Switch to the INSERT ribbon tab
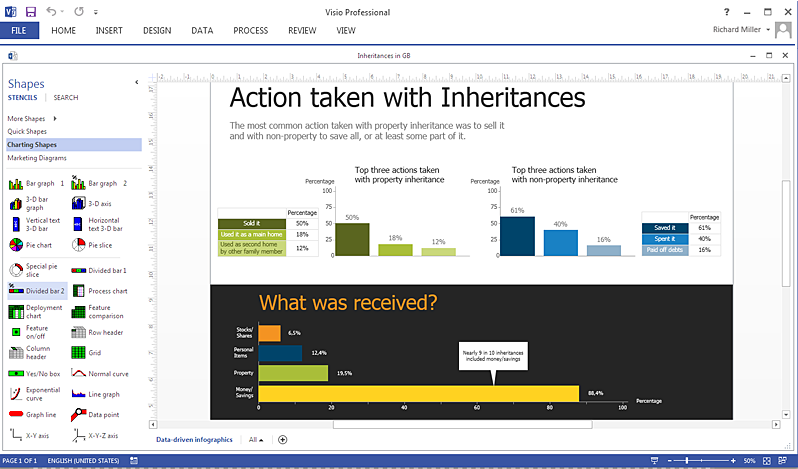This screenshot has height=469, width=798. pyautogui.click(x=109, y=31)
